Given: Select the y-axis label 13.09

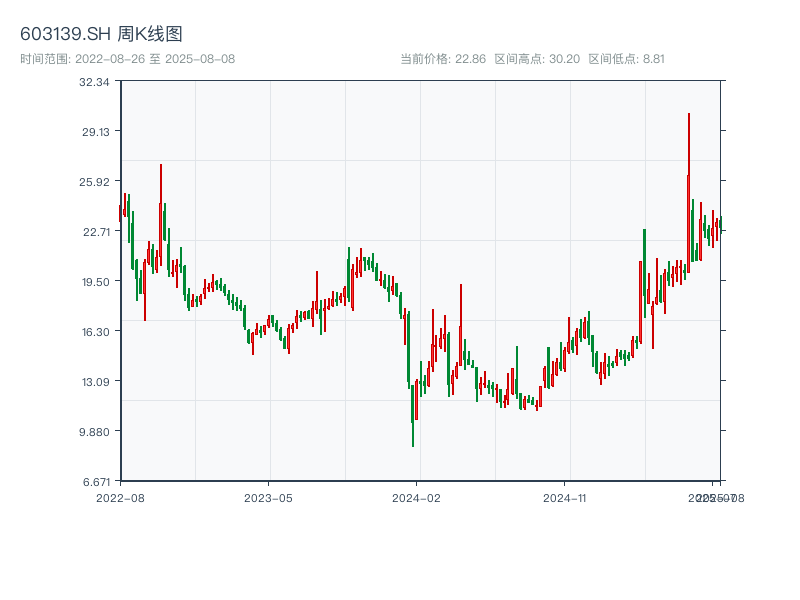Looking at the screenshot, I should pos(96,382).
